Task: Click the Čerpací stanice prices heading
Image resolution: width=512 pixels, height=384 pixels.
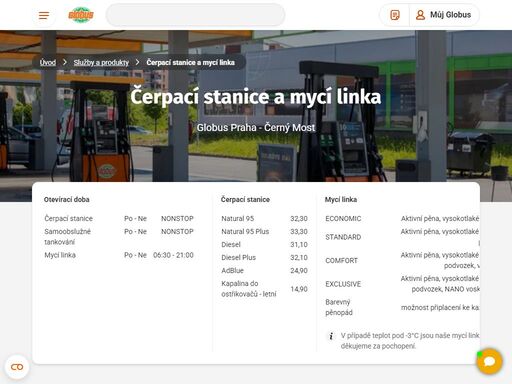Action: (x=245, y=200)
